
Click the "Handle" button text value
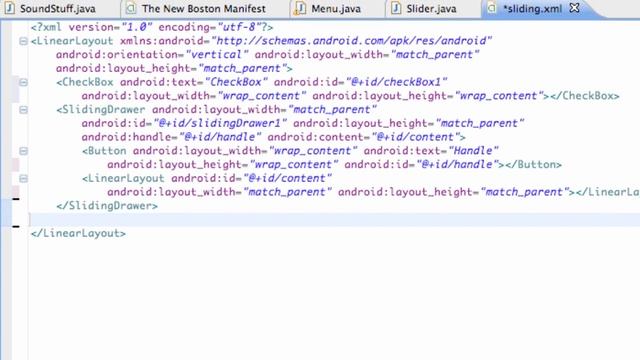coord(473,151)
